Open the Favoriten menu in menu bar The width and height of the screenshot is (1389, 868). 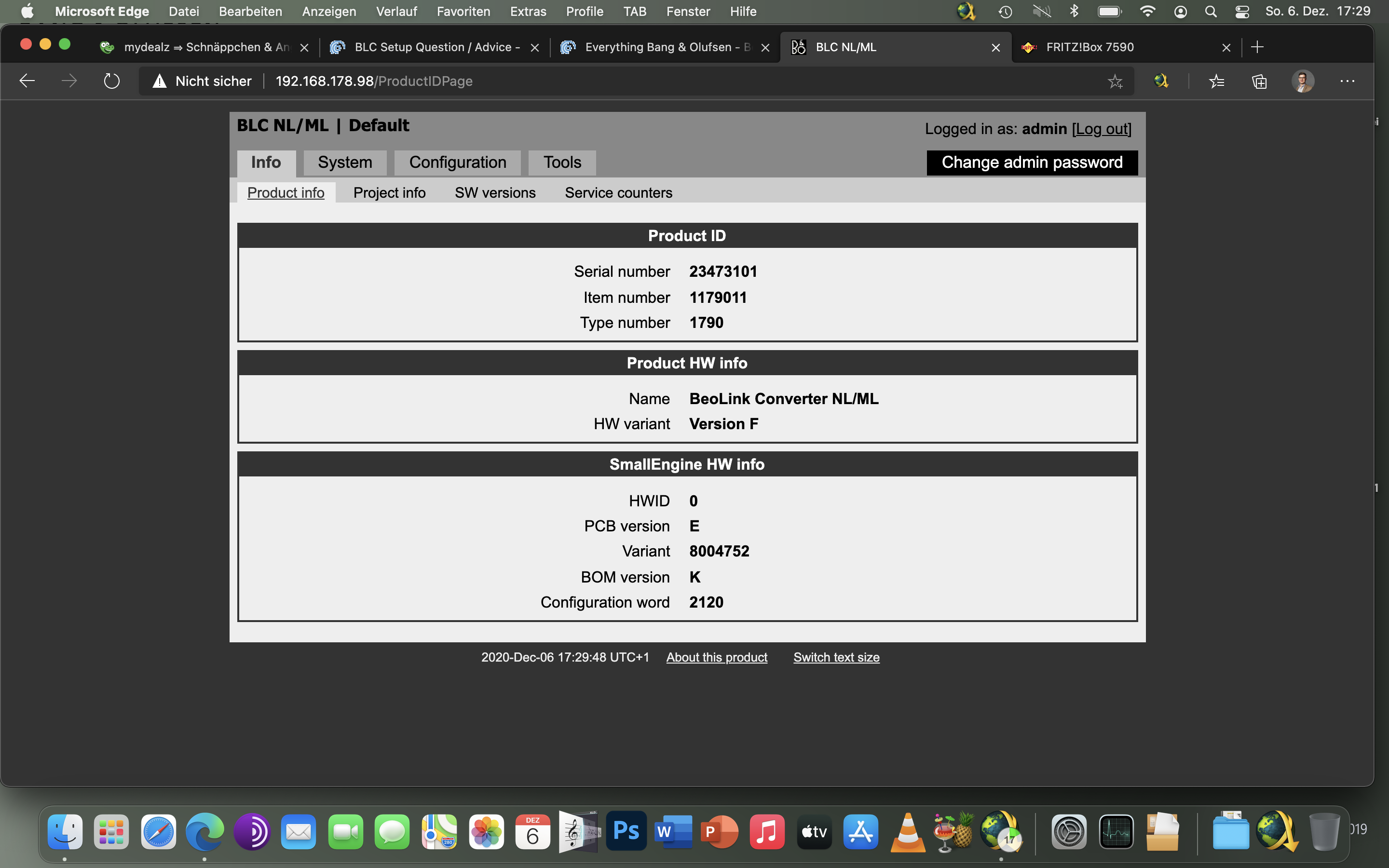[463, 12]
